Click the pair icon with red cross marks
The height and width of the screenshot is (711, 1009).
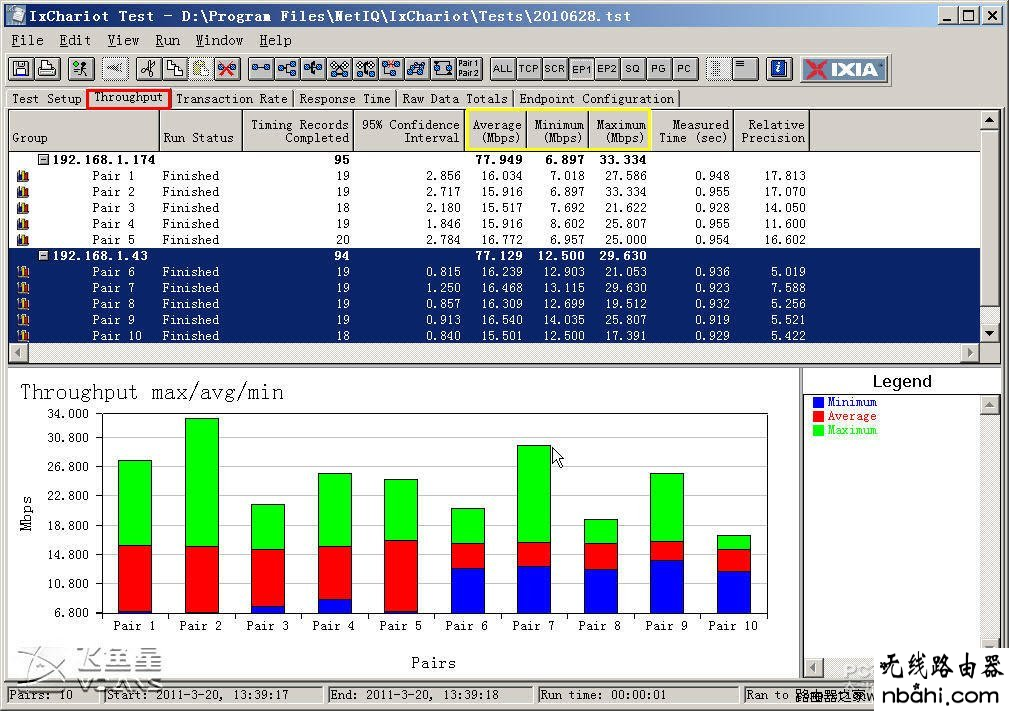(391, 68)
